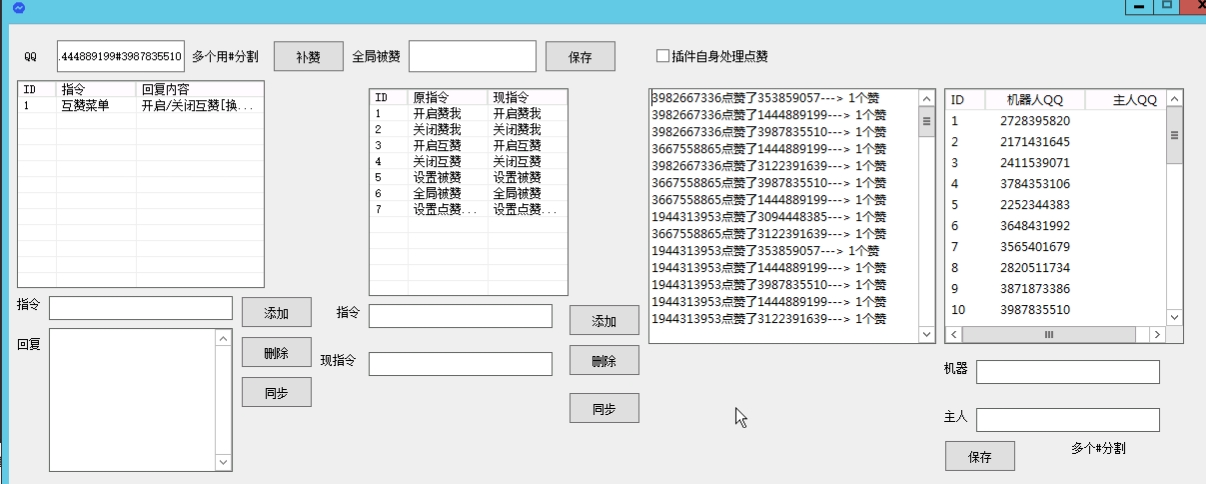Click scroll-down arrow of 回复 text area

(x=223, y=462)
